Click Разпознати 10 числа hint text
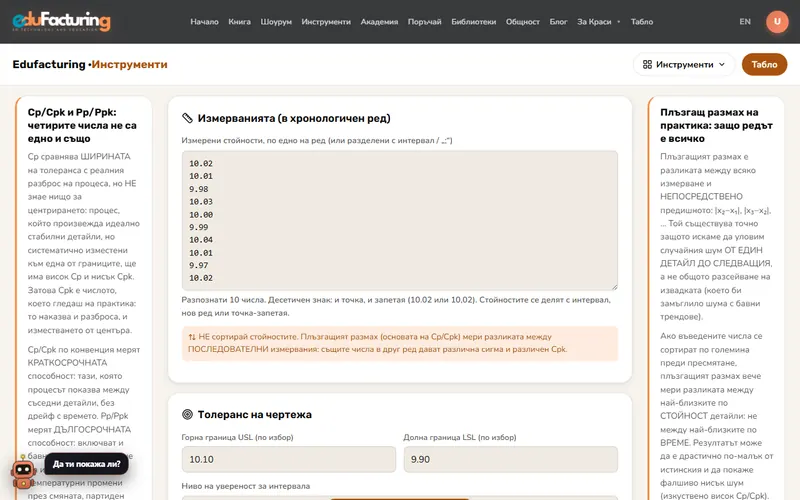The image size is (800, 500). [x=396, y=306]
